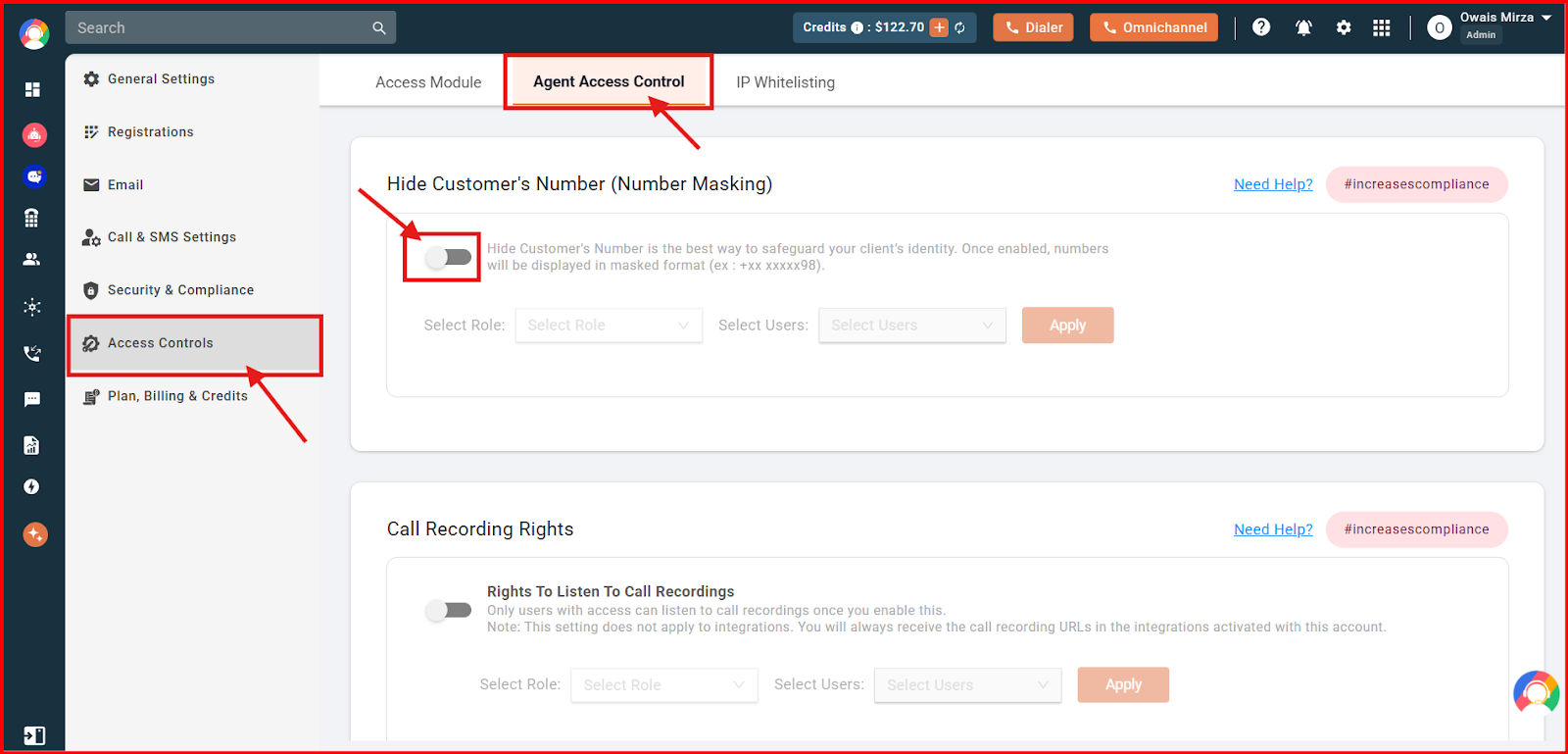The image size is (1568, 754).
Task: Toggle the Hide Customer's Number switch
Action: tap(449, 257)
